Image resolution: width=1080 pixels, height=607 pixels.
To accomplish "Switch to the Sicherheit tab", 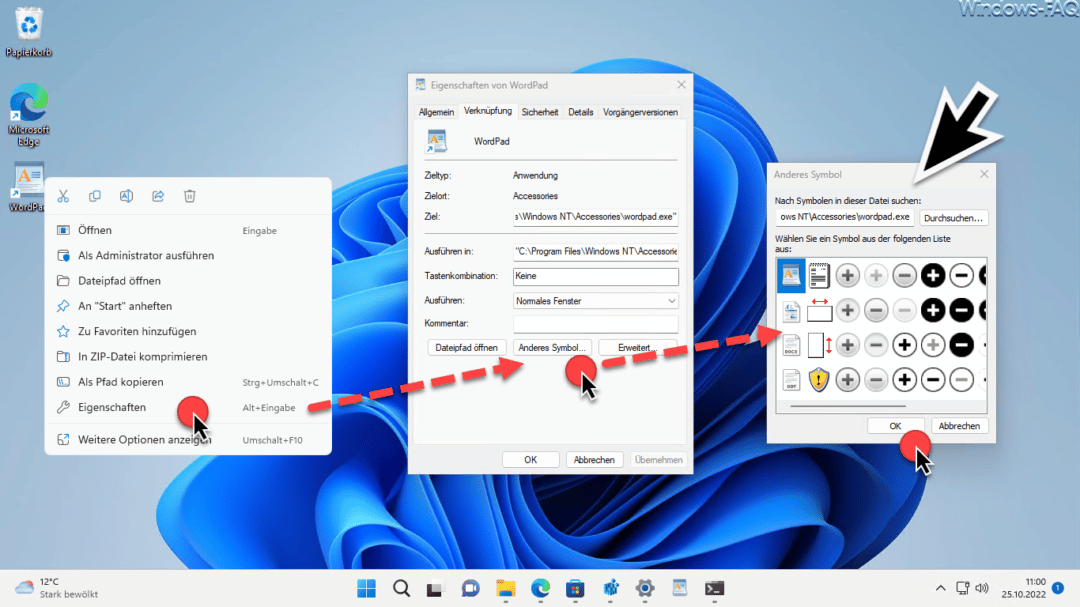I will (x=540, y=112).
